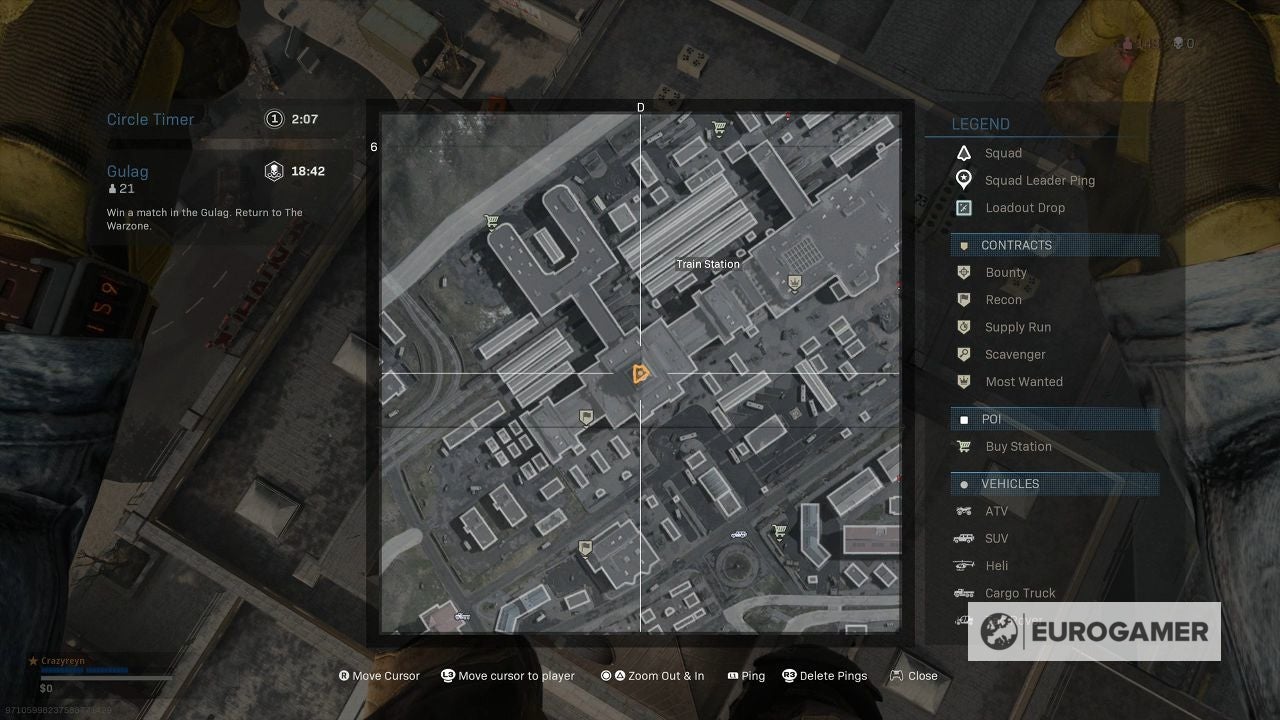Click the grid row label 6
Screen dimensions: 1280x720
pos(374,147)
